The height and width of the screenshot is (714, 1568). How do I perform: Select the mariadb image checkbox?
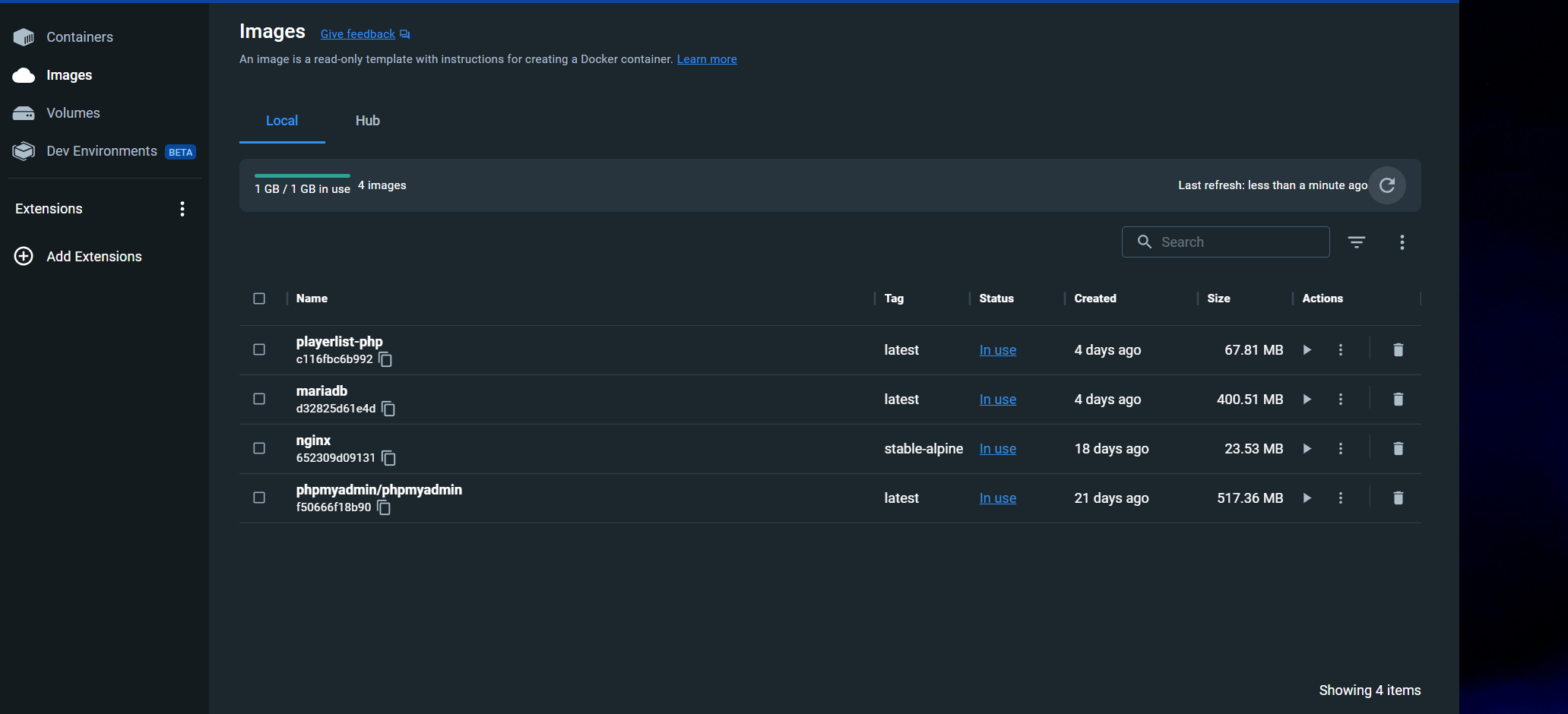[x=259, y=399]
